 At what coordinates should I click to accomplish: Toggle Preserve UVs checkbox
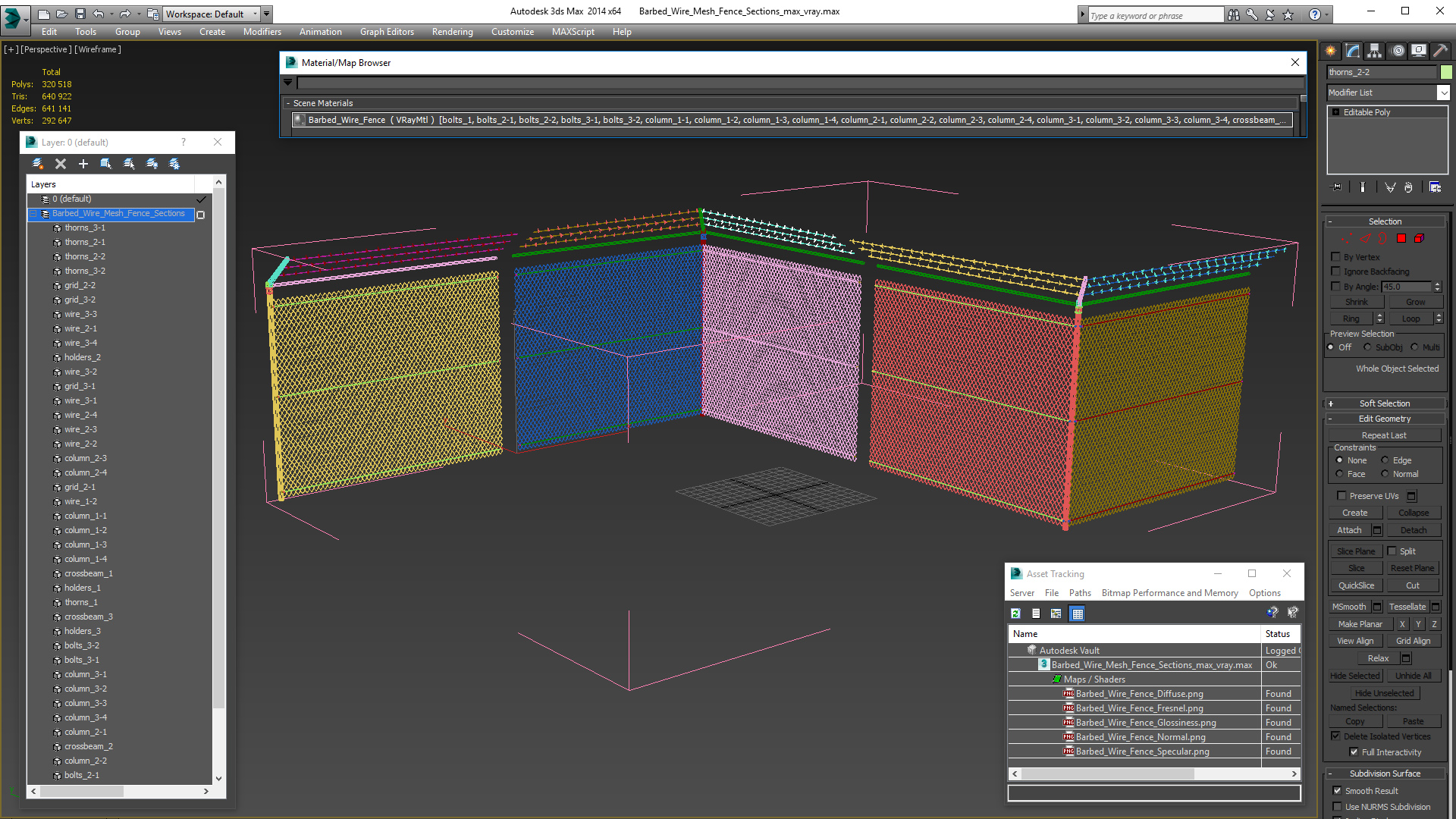pyautogui.click(x=1341, y=496)
